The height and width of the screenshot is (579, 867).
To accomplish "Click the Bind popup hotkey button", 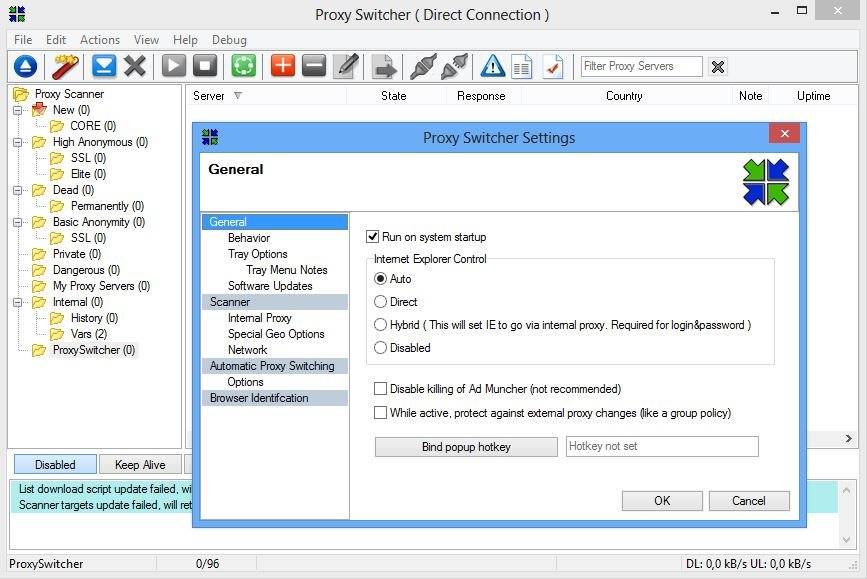I will tap(466, 447).
